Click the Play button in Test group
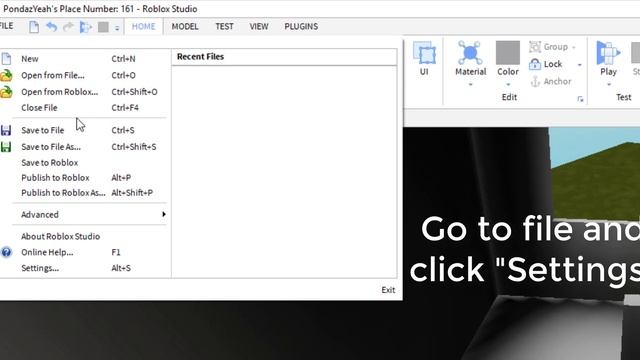 click(x=608, y=58)
